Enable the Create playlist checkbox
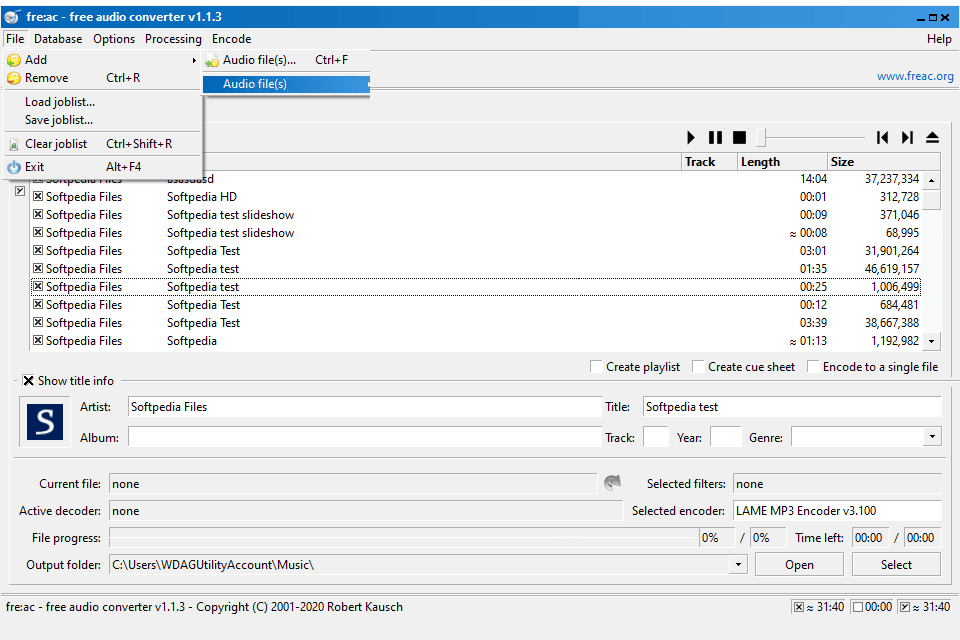The image size is (960, 640). coord(597,367)
